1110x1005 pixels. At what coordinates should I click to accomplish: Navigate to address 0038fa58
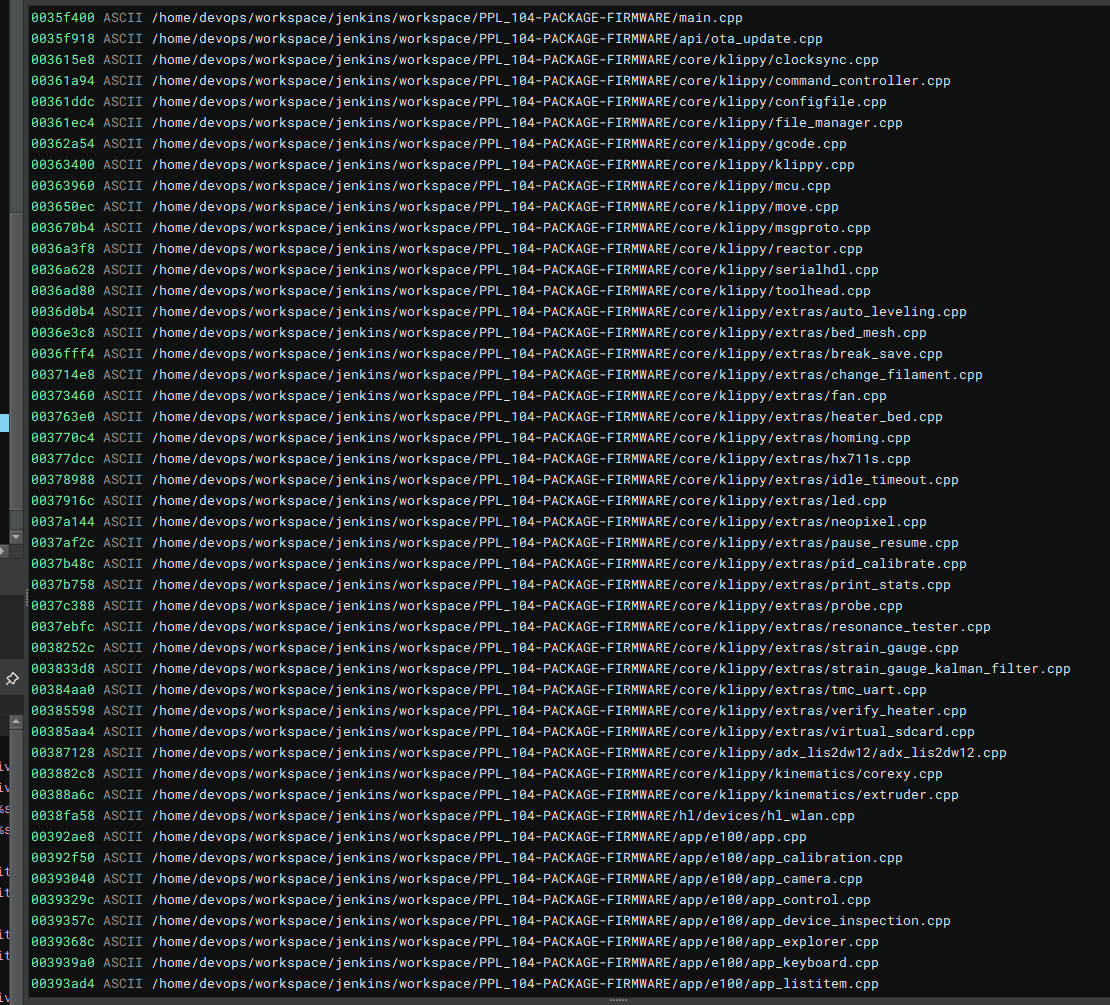pos(63,816)
